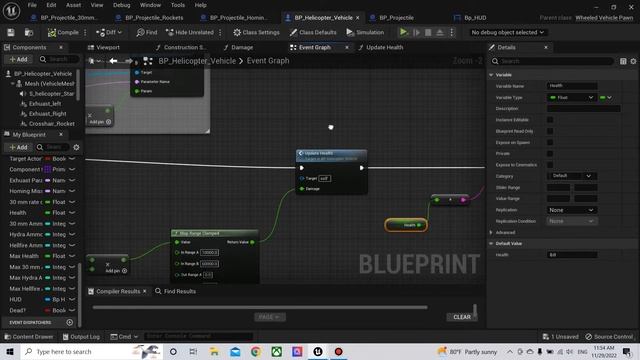The width and height of the screenshot is (640, 360).
Task: Toggle Hide Unrelated nodes
Action: (190, 32)
